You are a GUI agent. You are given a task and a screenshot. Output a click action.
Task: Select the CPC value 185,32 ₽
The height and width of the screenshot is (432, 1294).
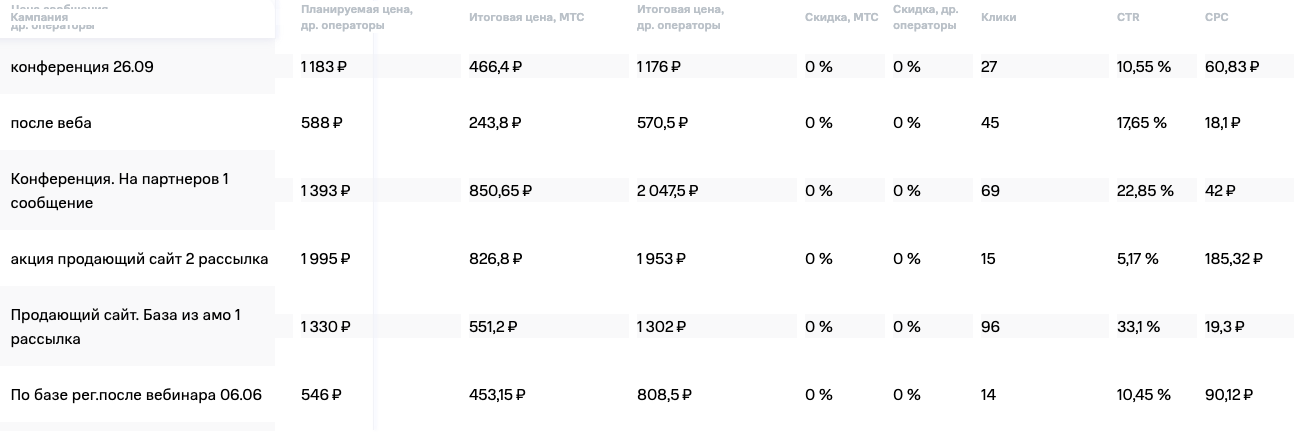point(1234,259)
